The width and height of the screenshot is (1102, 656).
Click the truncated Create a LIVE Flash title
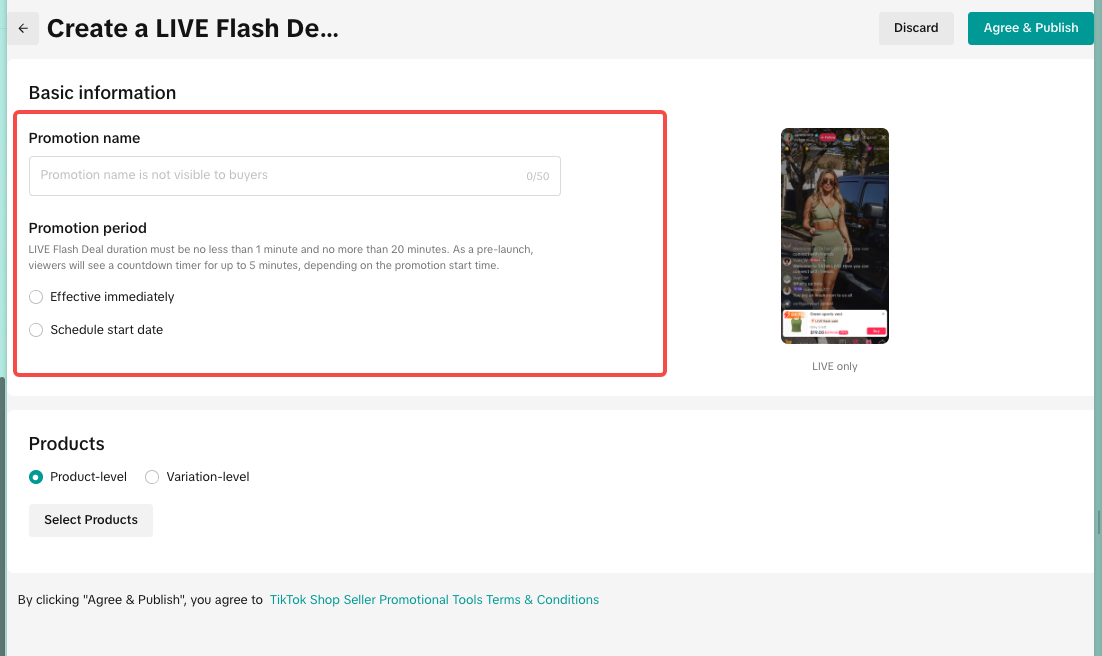pos(192,28)
